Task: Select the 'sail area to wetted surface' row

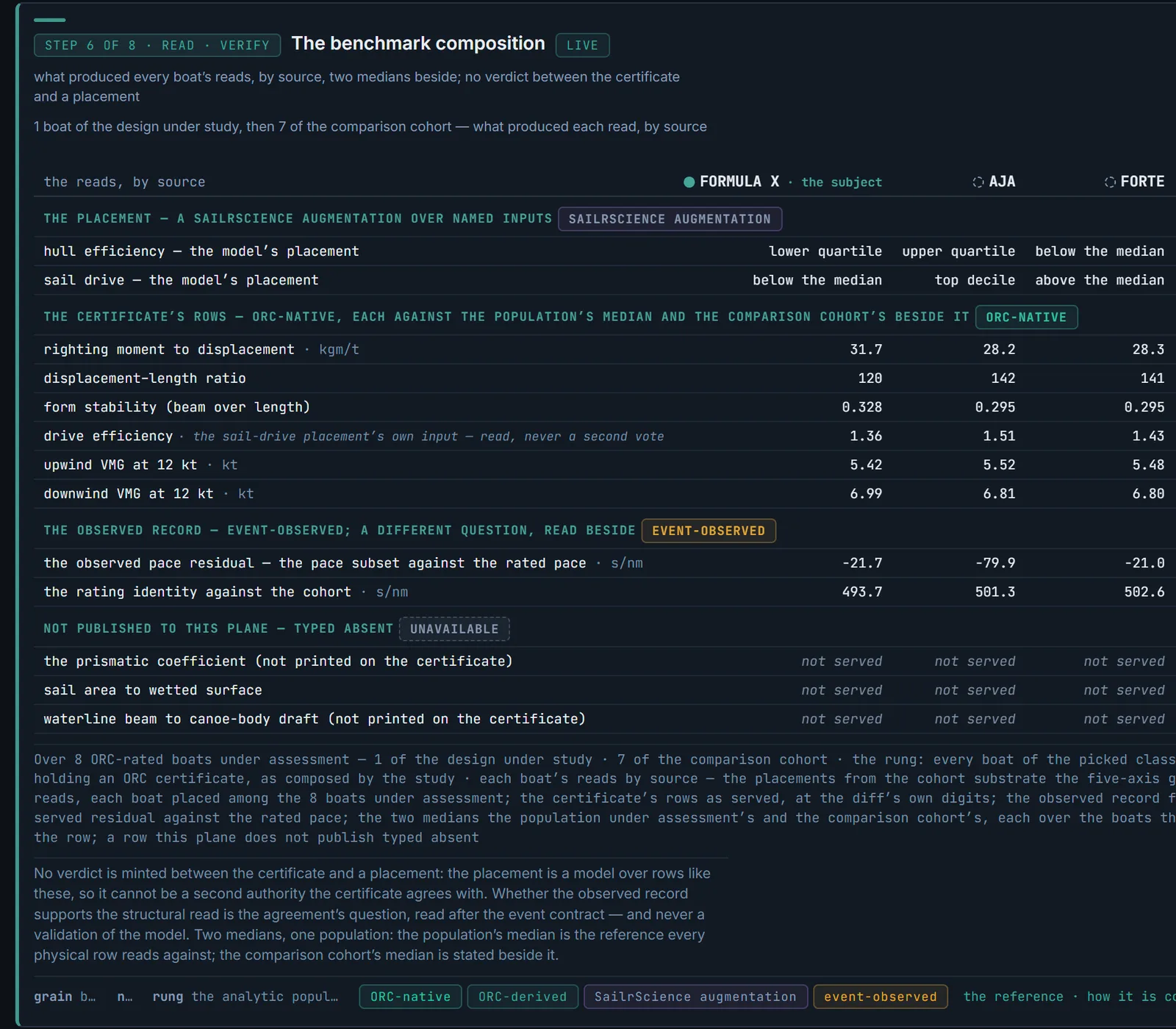Action: tap(605, 690)
